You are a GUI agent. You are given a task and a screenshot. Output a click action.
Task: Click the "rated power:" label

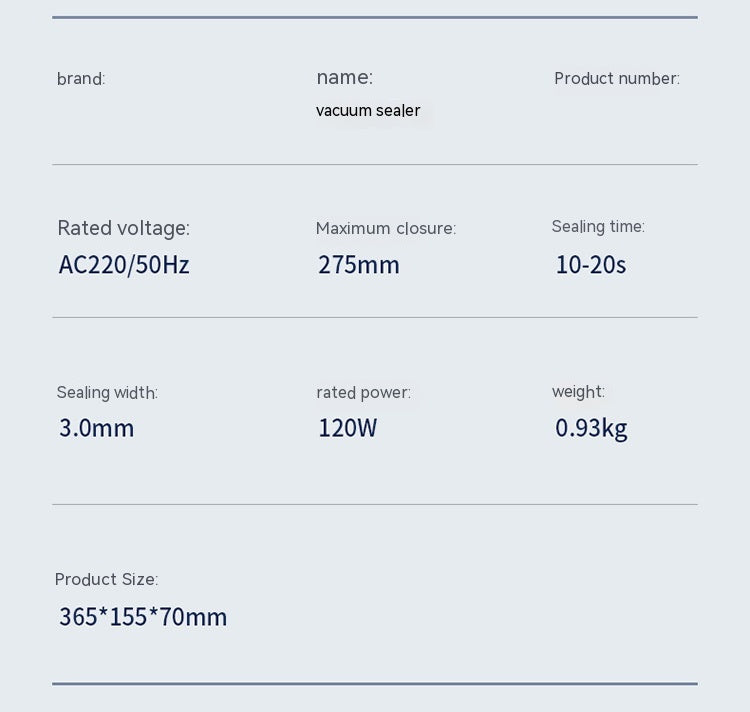(363, 393)
